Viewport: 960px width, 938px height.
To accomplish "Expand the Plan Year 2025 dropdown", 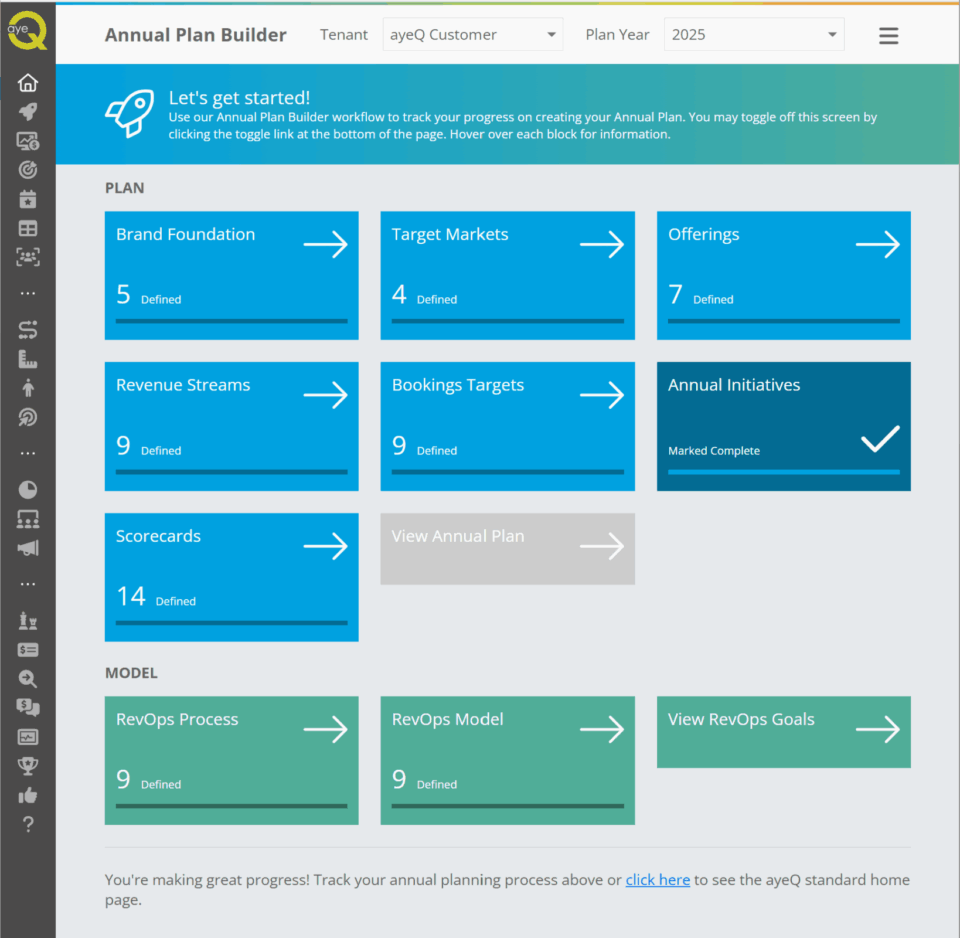I will pos(754,35).
